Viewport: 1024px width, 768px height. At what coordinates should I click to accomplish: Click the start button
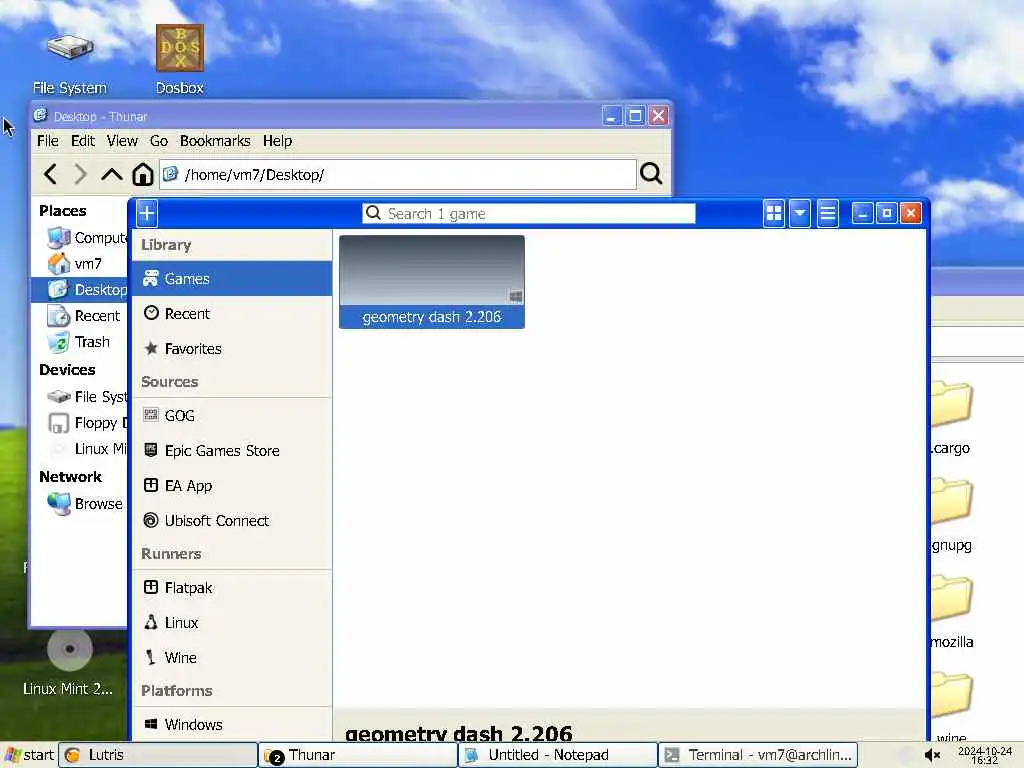click(29, 755)
